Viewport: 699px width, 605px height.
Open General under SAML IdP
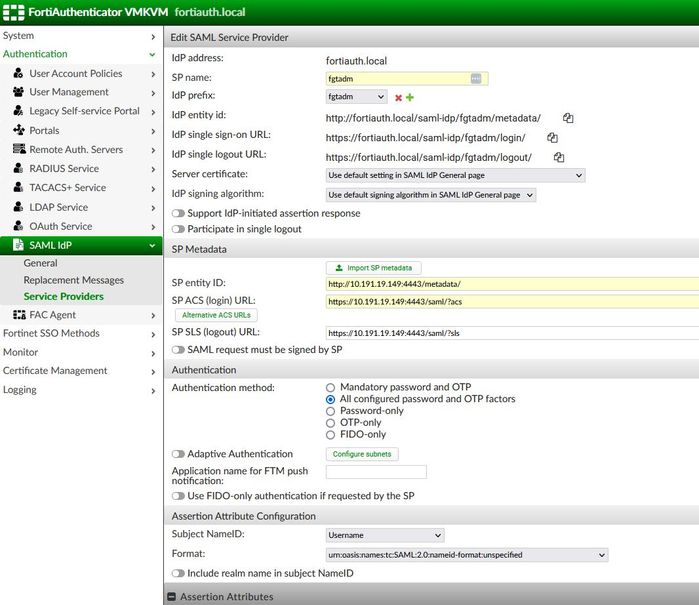(41, 263)
